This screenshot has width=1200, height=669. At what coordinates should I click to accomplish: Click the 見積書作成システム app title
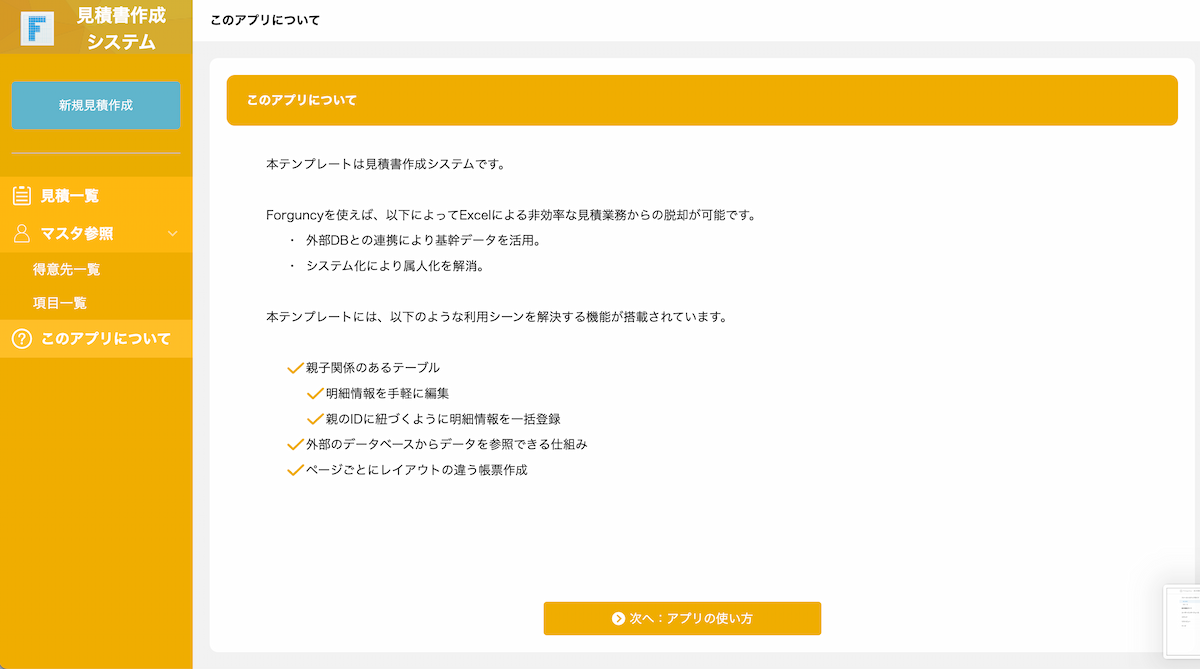121,28
